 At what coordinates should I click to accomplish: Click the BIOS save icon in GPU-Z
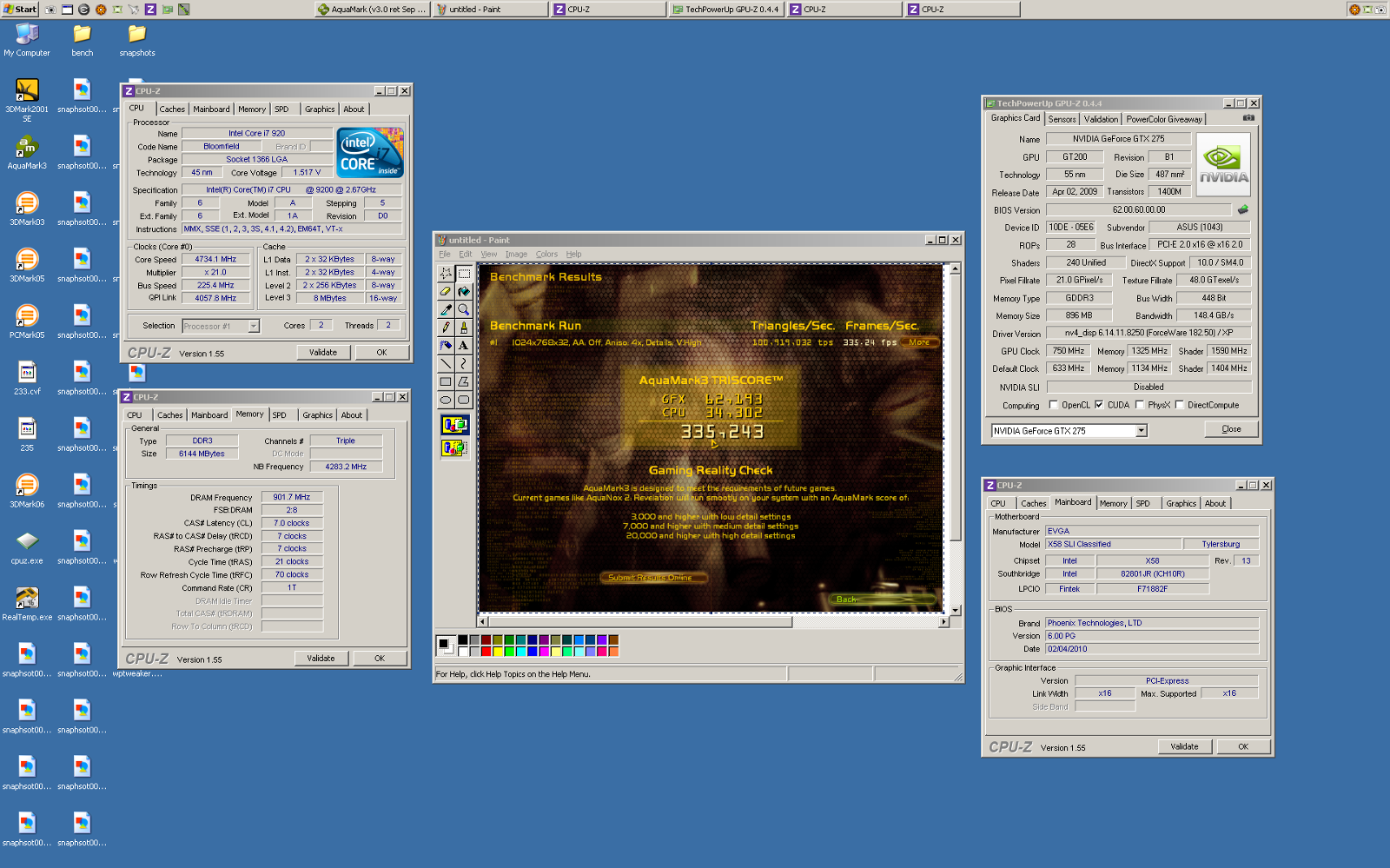coord(1243,209)
